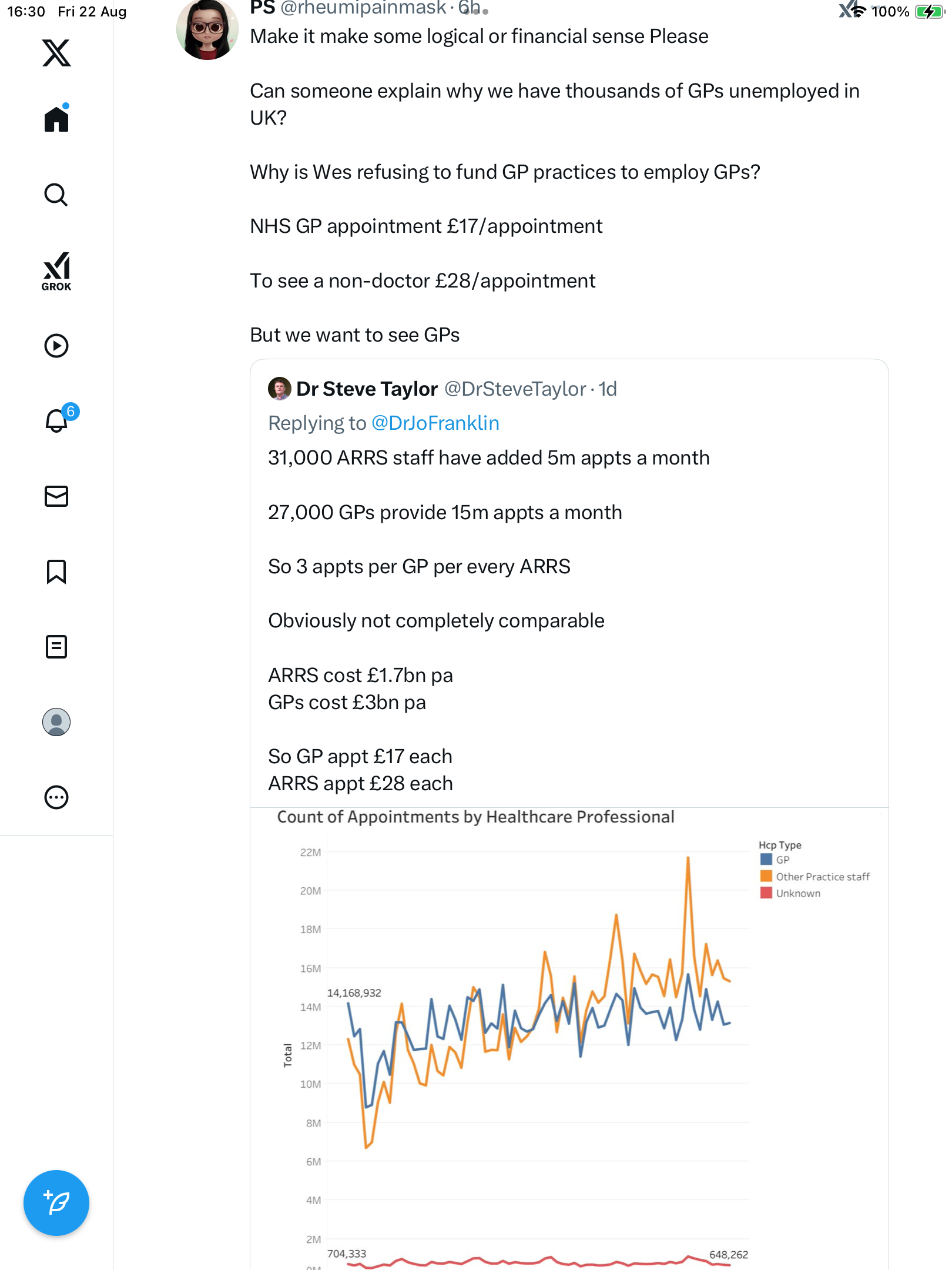Click the orange Other Practice staff swatch
The height and width of the screenshot is (1270, 952).
[x=766, y=877]
